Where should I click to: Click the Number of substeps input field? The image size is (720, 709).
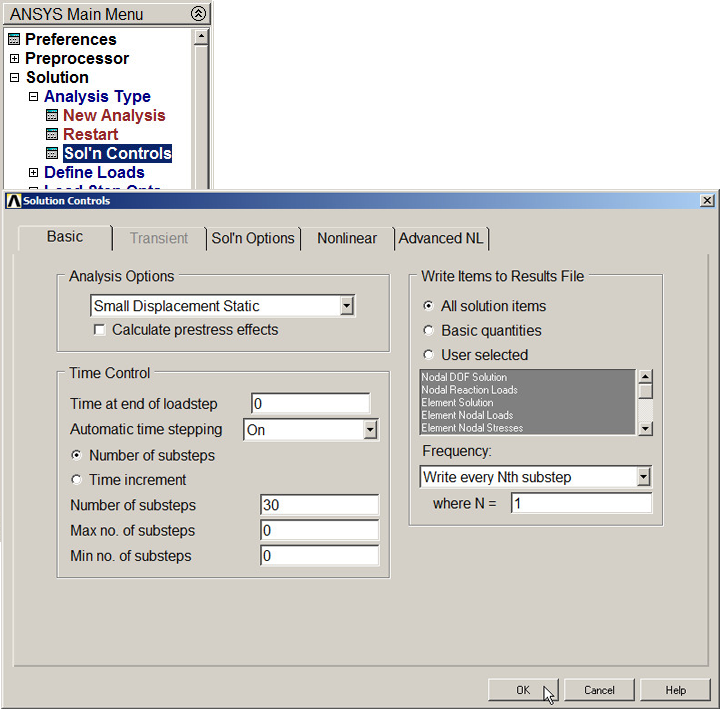coord(319,505)
